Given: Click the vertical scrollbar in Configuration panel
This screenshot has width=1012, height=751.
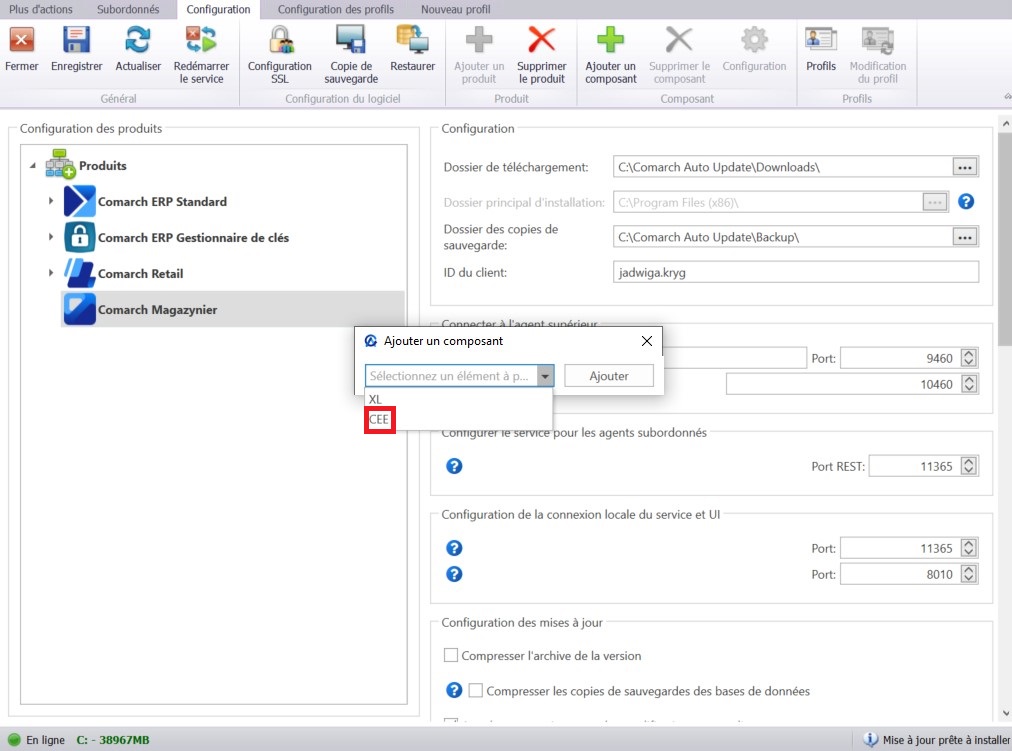Looking at the screenshot, I should point(1005,239).
